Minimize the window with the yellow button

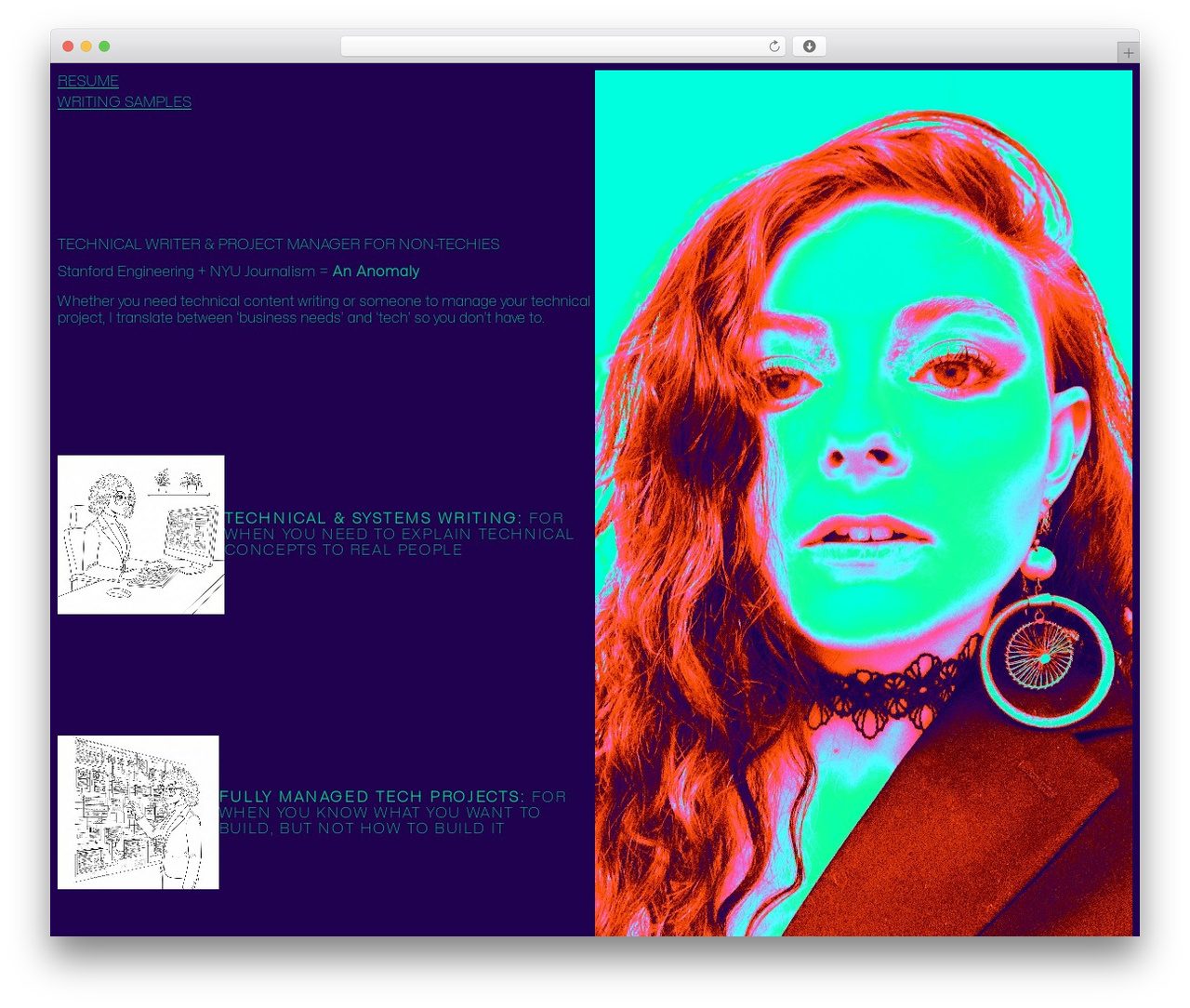coord(86,46)
